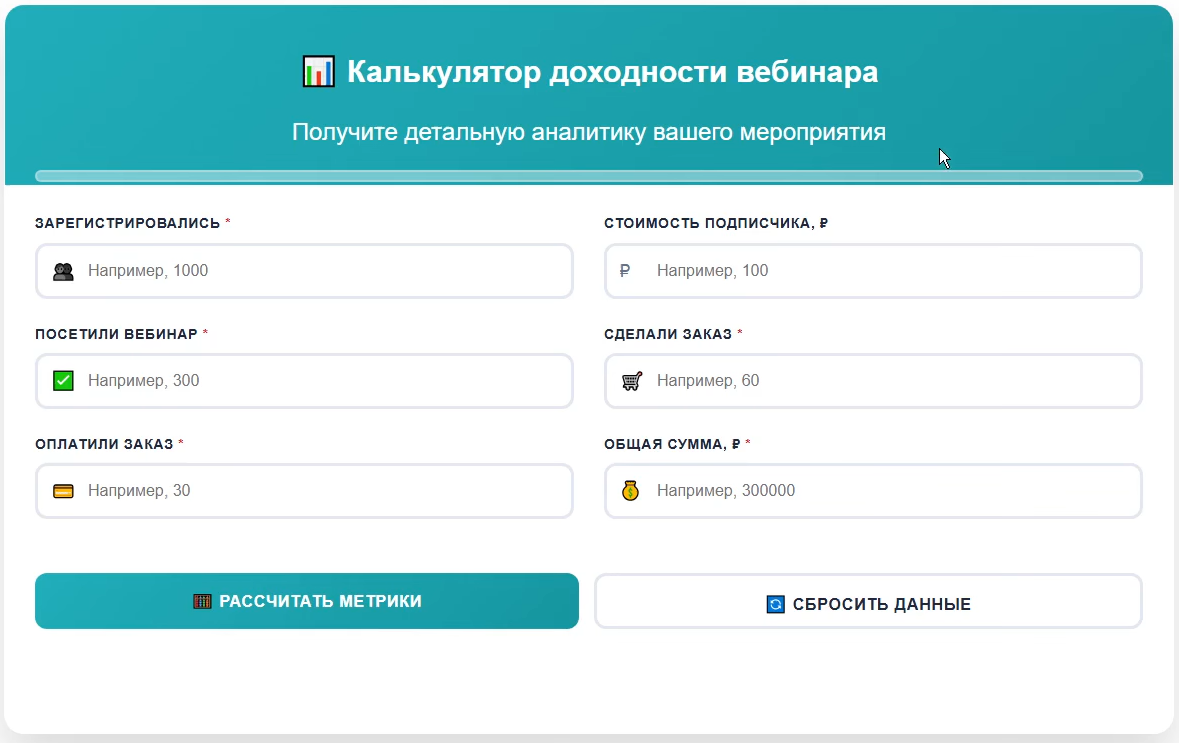The height and width of the screenshot is (743, 1179).
Task: Click the ЗАРЕГИСТРИРОВАЛИСЬ label
Action: coord(127,223)
